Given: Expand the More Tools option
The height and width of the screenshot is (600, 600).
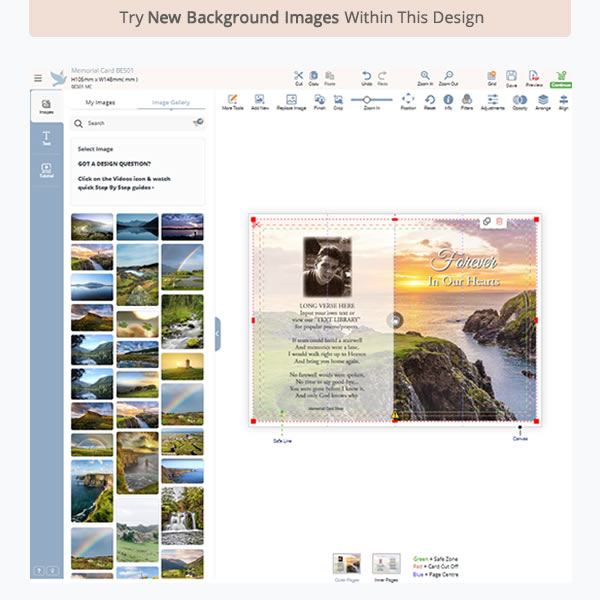Looking at the screenshot, I should pos(232,101).
